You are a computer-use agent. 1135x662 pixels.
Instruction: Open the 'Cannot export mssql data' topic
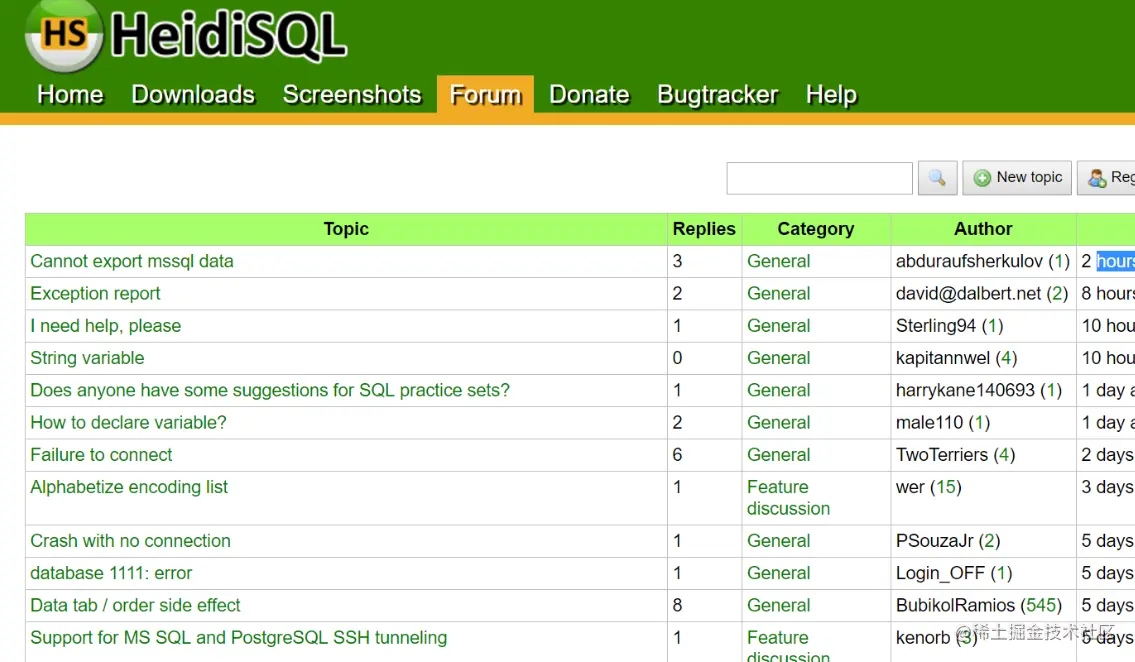(132, 261)
